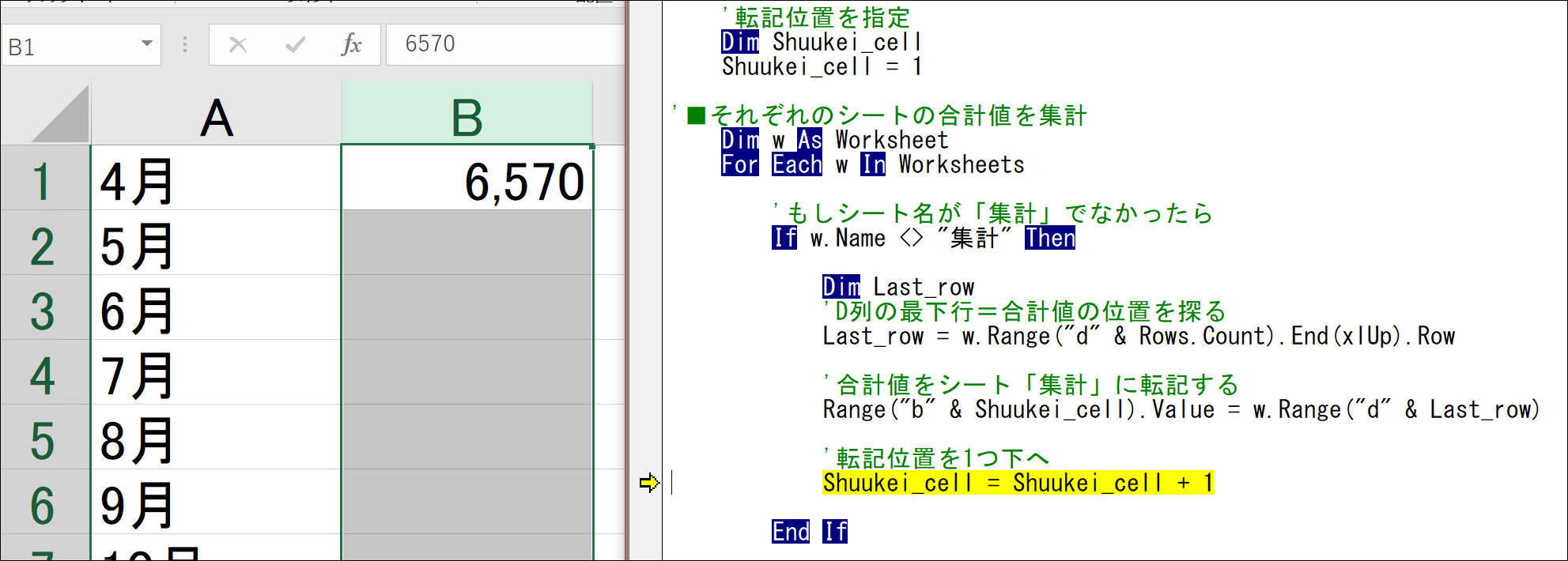Click the Range("b" & Shuukei_cell).Value line
The image size is (1568, 561).
click(x=1181, y=409)
